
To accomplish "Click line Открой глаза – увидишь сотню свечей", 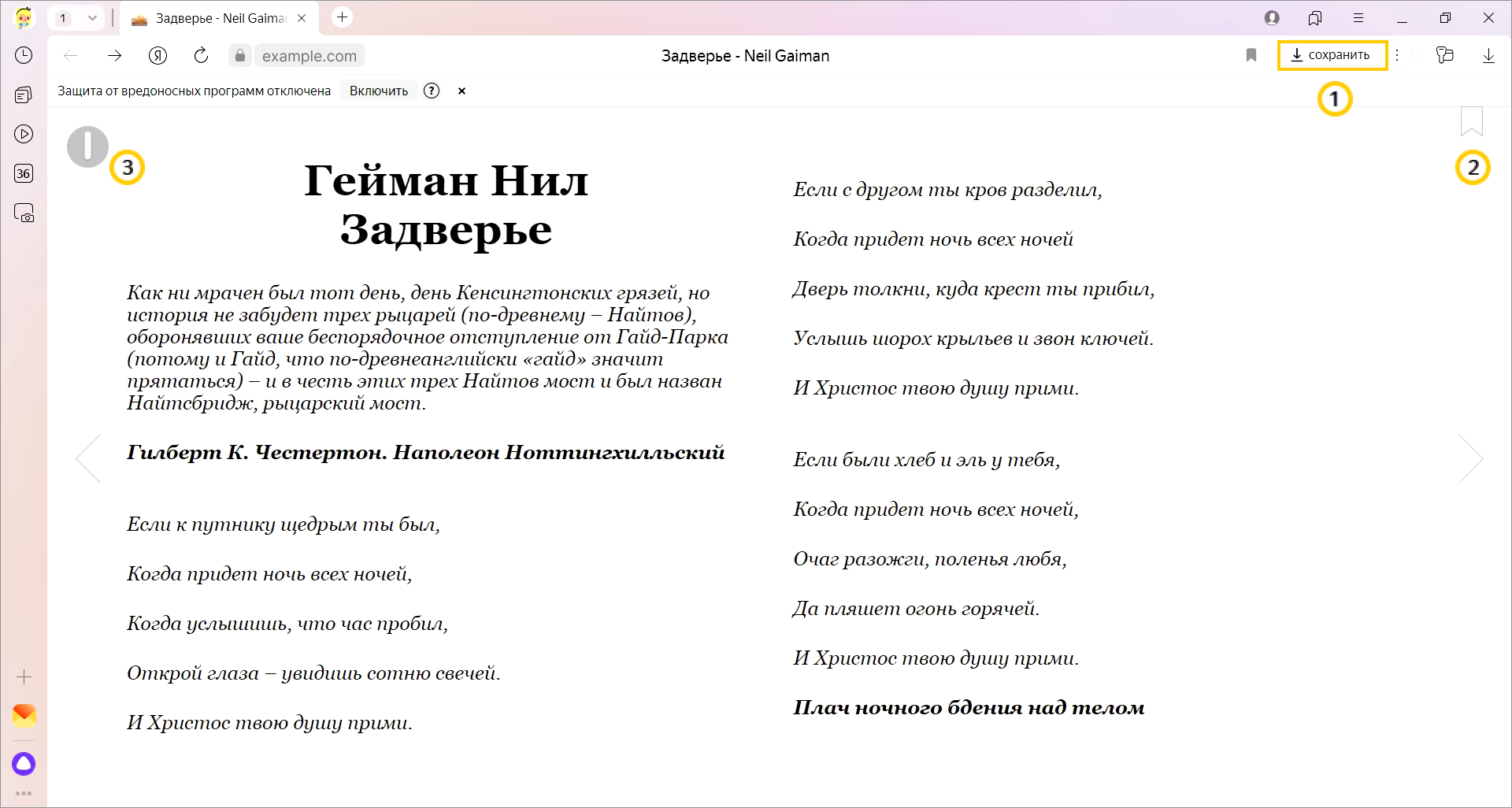I will [x=313, y=673].
